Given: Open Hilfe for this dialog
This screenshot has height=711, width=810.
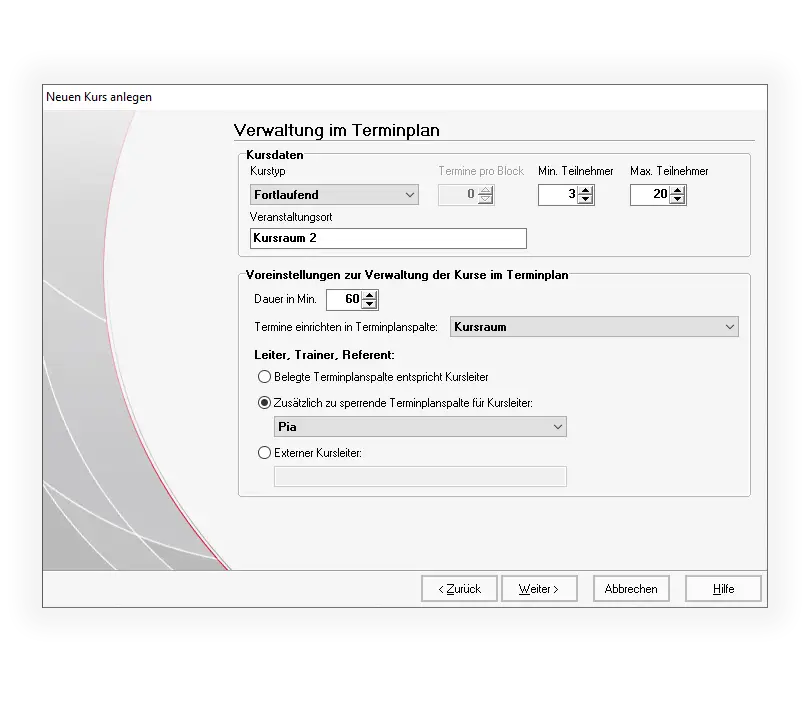Looking at the screenshot, I should coord(723,589).
